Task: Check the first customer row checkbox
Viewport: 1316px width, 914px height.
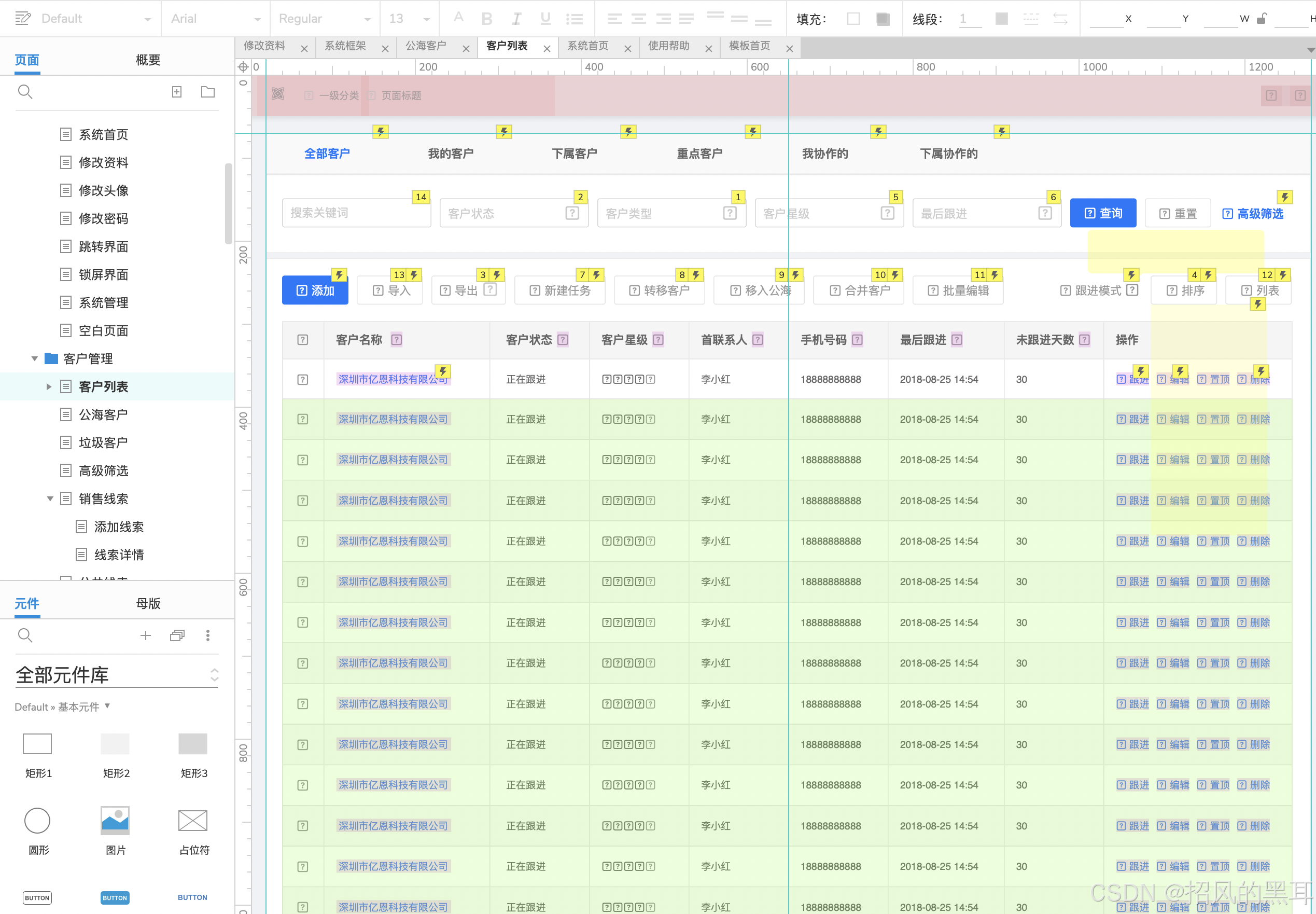Action: coord(303,379)
